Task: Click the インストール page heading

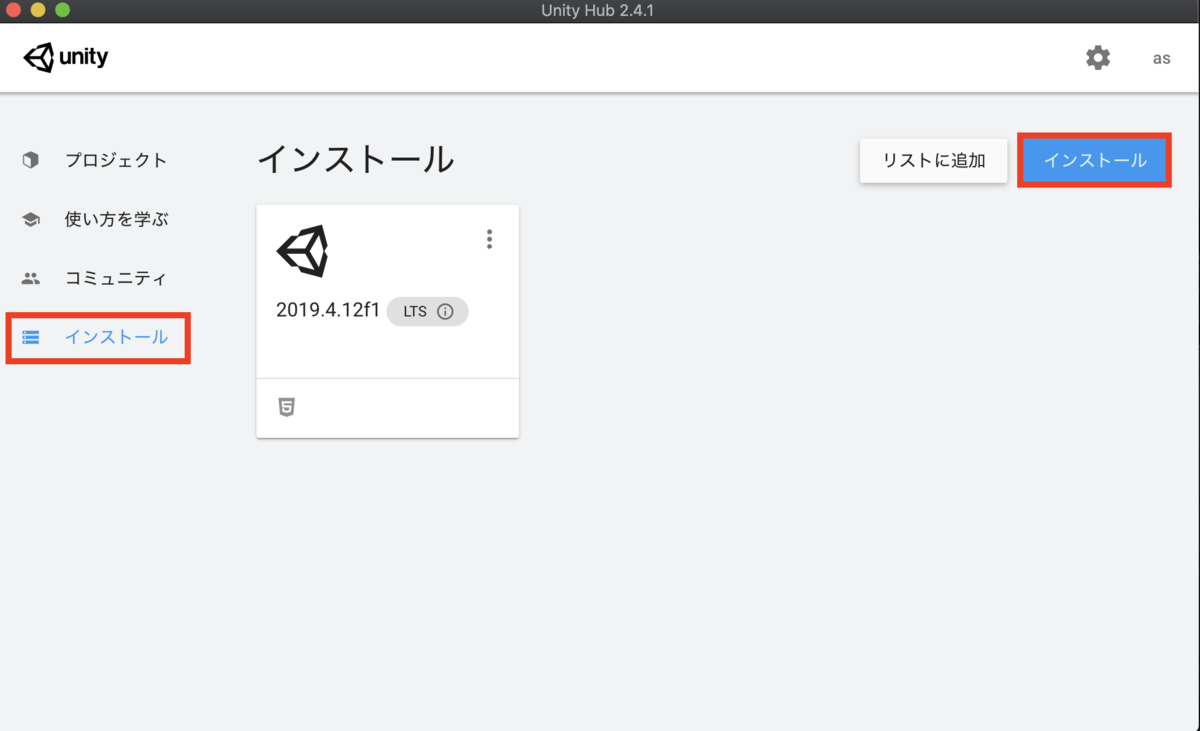Action: 356,160
